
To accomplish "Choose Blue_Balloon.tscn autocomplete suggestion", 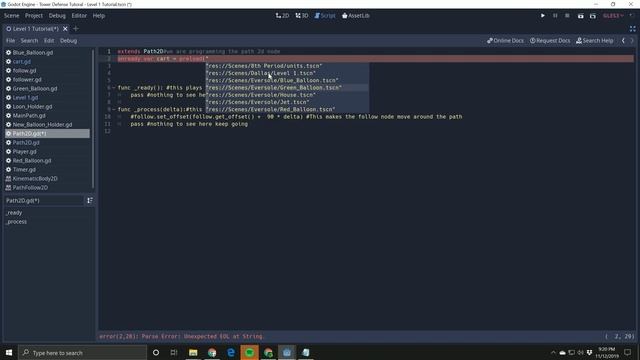I will pos(287,80).
